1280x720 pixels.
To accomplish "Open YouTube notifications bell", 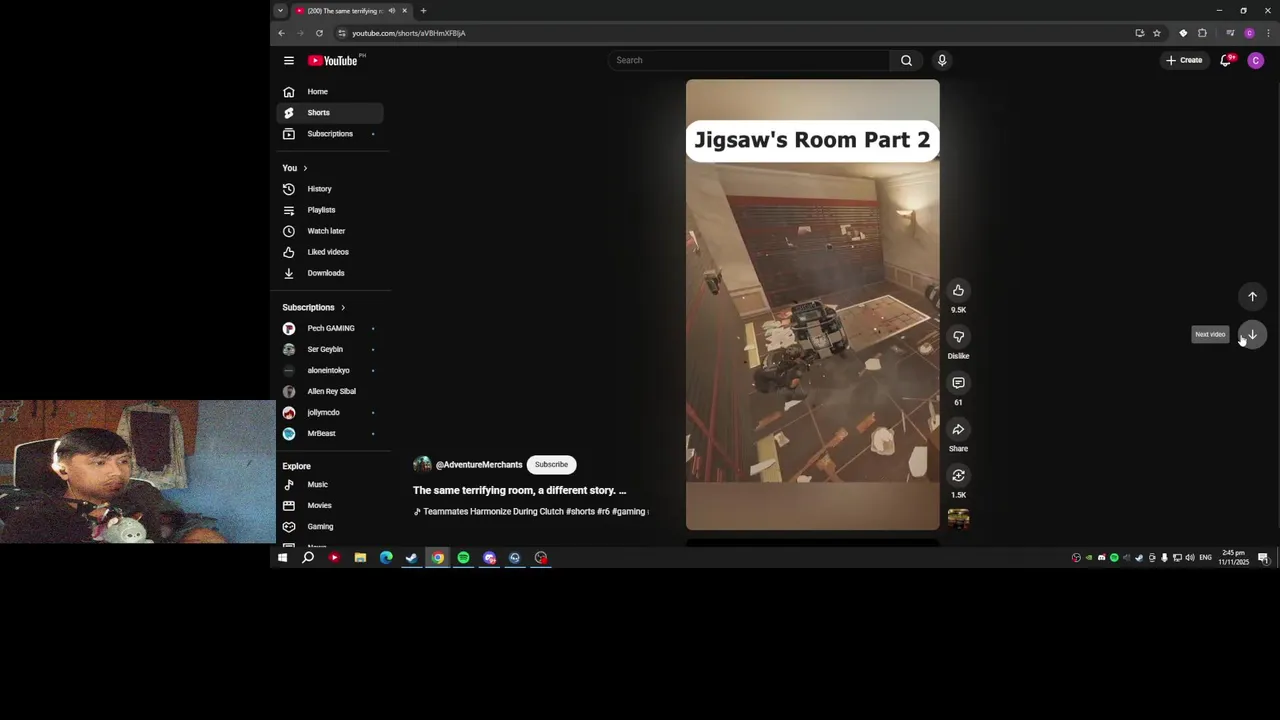I will [x=1226, y=60].
